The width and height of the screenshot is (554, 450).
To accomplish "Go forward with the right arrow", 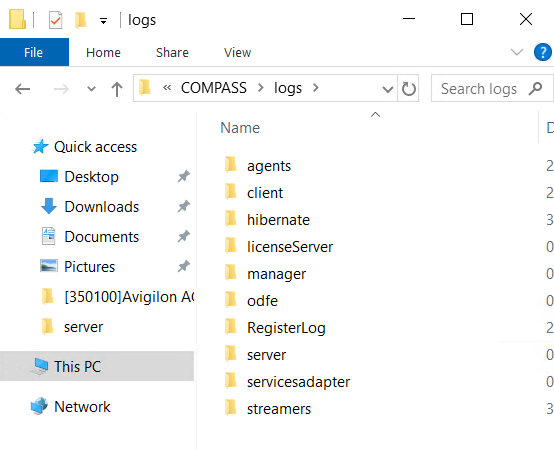I will point(61,89).
